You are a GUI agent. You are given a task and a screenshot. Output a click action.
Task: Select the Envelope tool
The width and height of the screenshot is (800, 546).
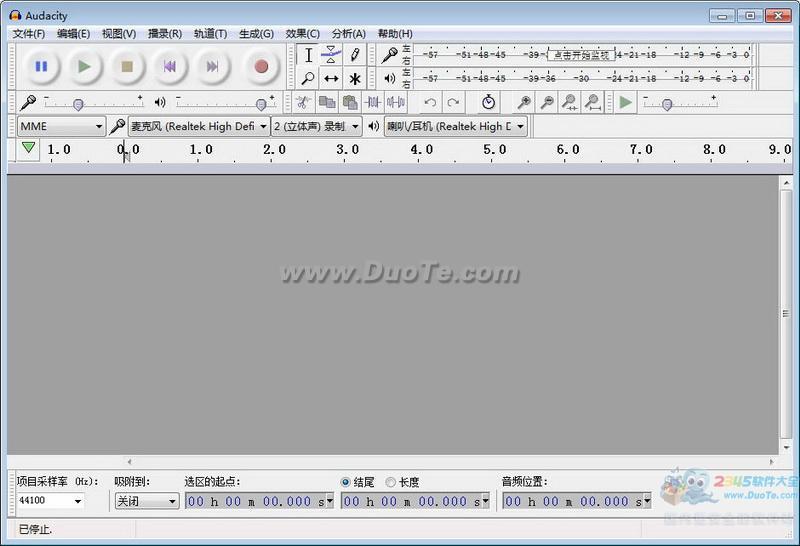tap(331, 55)
